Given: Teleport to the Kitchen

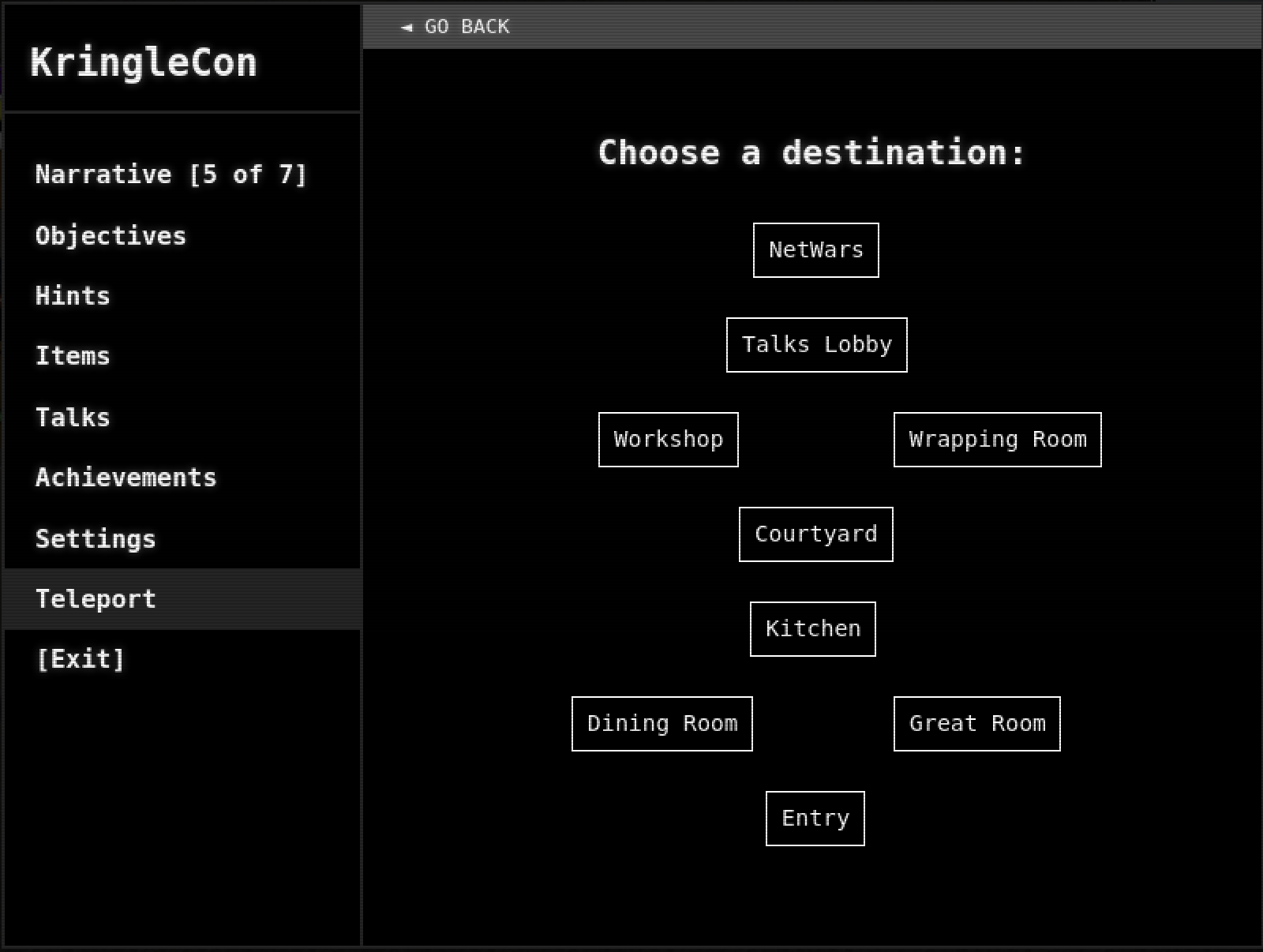Looking at the screenshot, I should tap(812, 629).
